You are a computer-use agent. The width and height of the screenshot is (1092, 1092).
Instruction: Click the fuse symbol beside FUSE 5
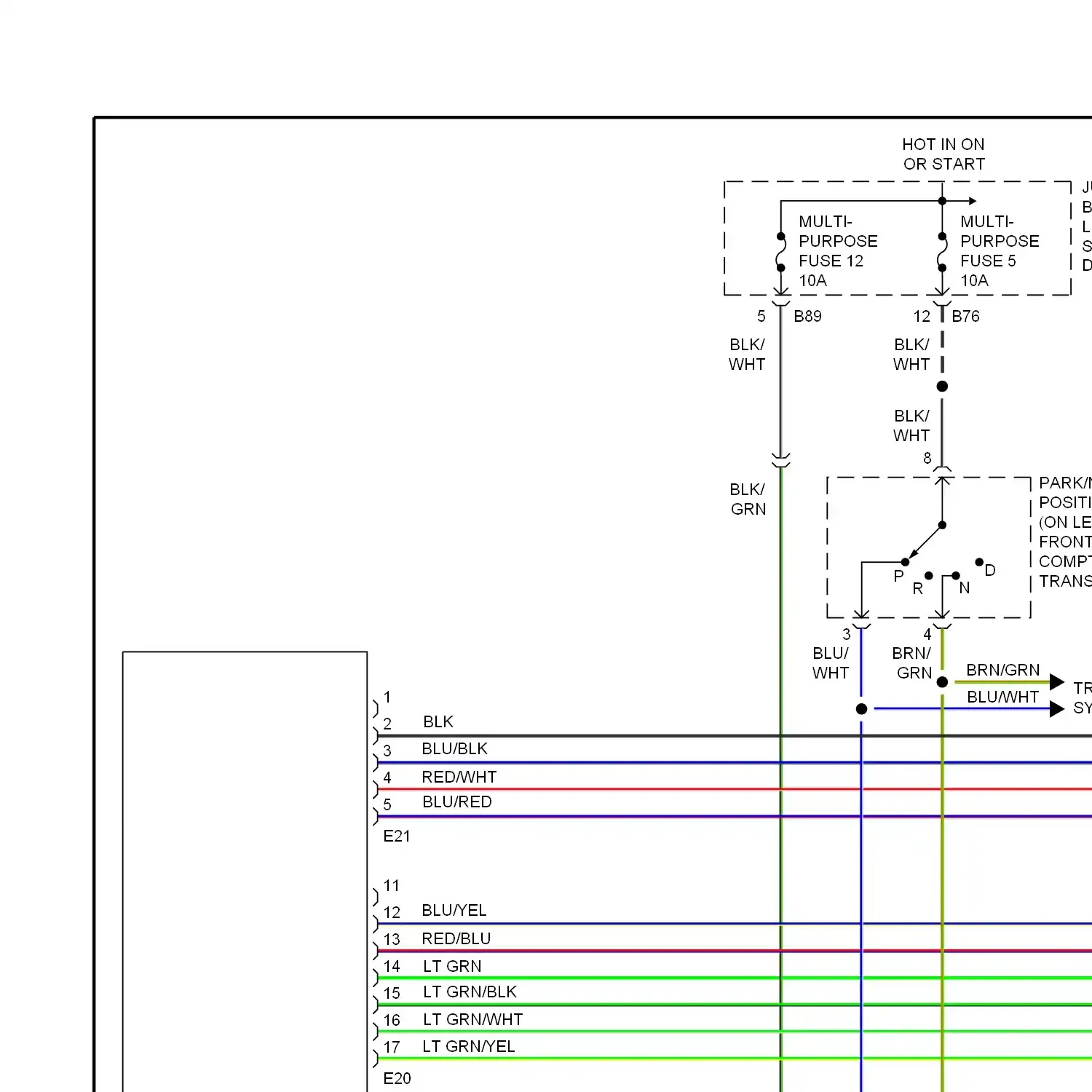click(942, 253)
